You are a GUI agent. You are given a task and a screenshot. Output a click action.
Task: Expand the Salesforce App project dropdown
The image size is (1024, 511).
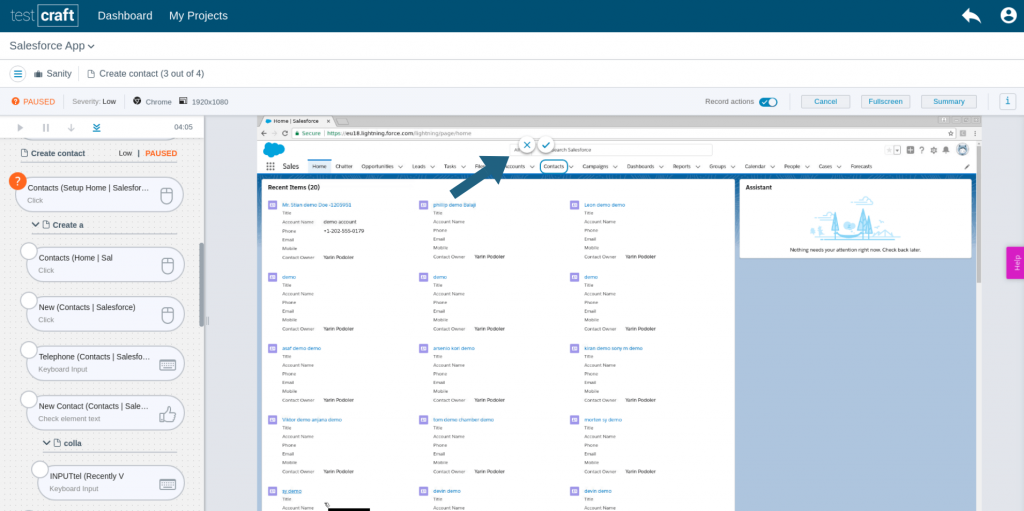tap(52, 46)
